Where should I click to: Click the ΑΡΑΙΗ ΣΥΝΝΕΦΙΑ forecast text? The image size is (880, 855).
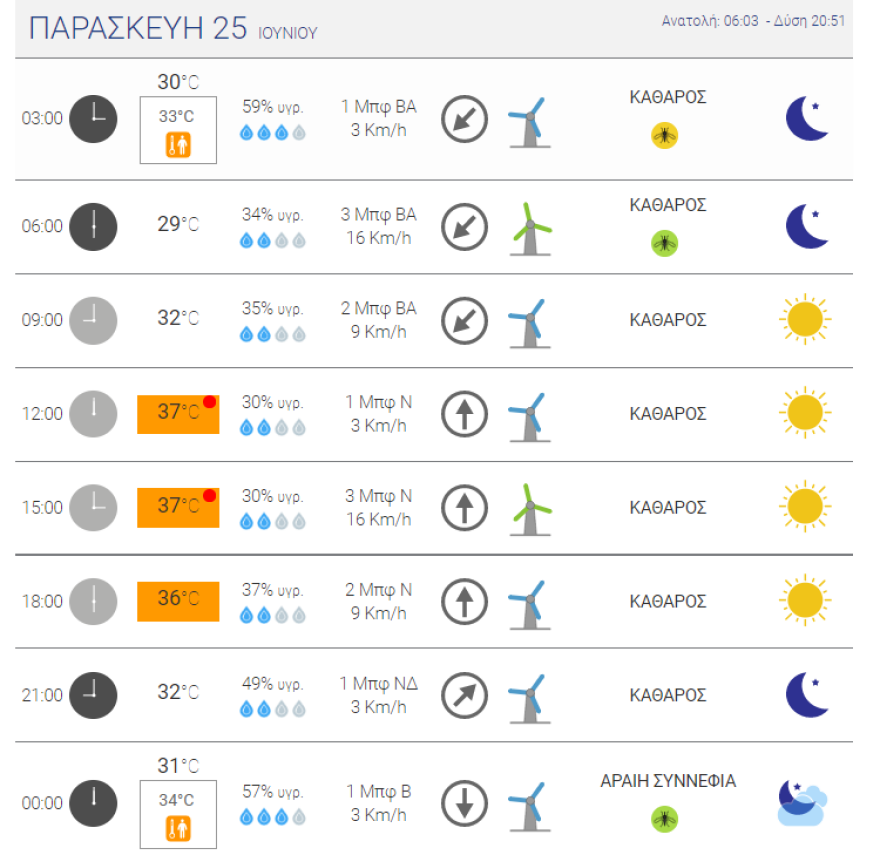pos(669,781)
